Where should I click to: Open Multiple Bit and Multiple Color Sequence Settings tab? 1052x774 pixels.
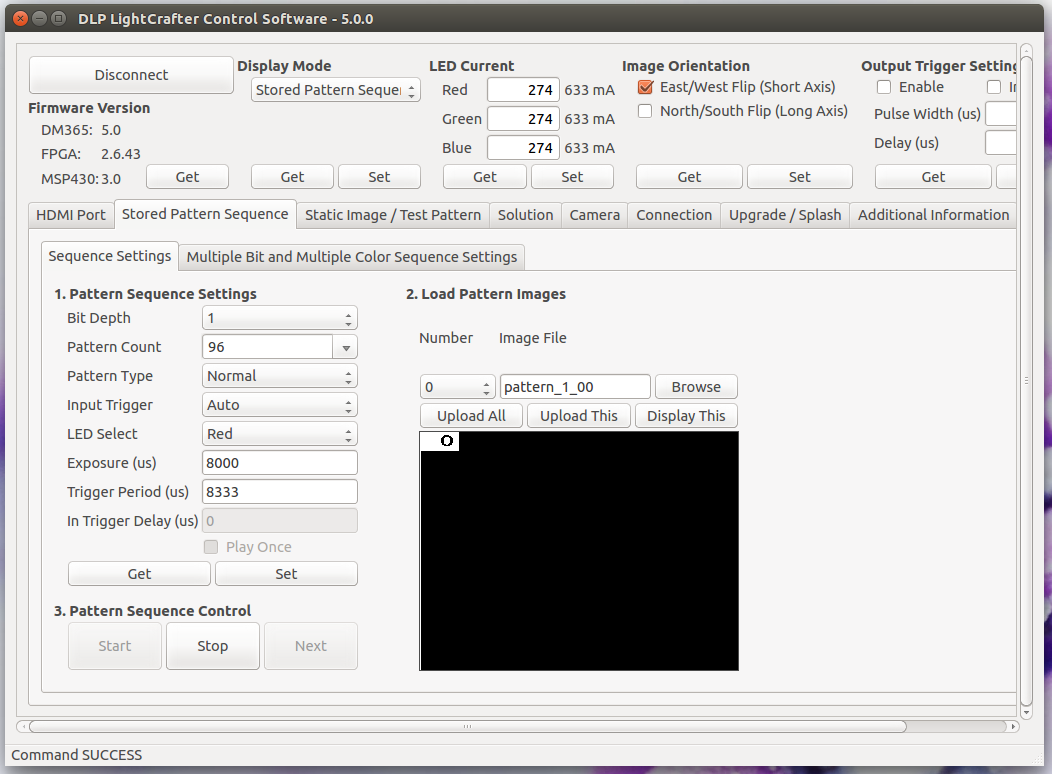[x=352, y=257]
